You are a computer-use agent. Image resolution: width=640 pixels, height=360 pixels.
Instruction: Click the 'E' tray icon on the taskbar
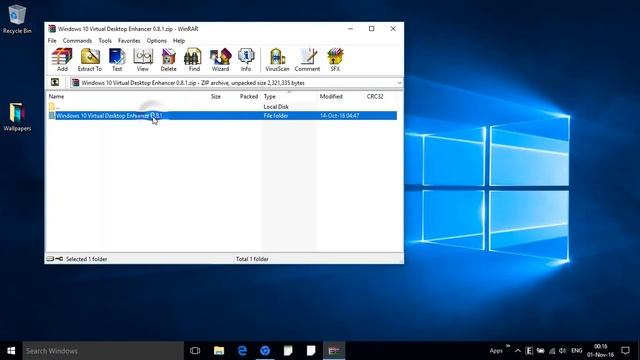click(529, 351)
